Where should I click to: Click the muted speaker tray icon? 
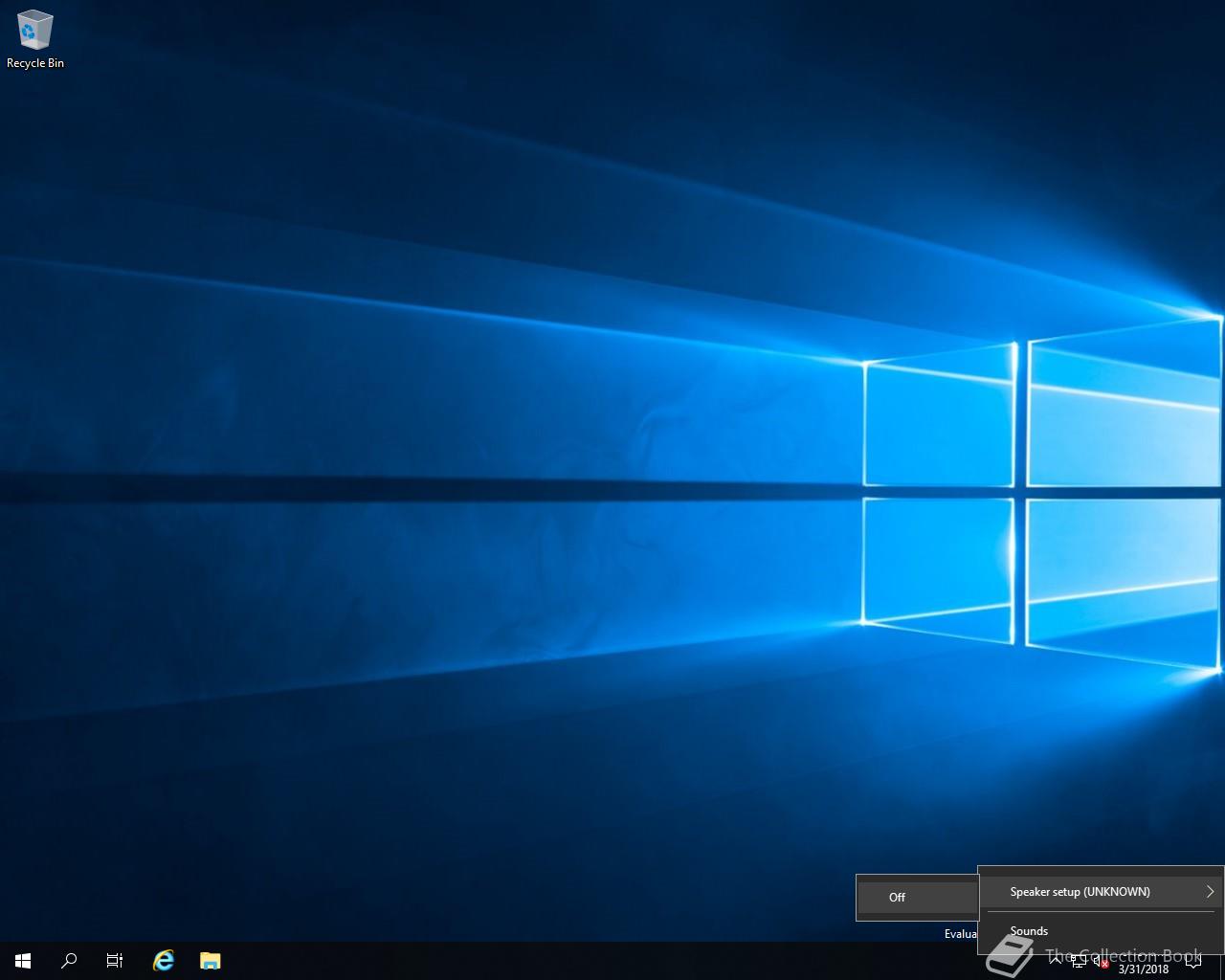1101,962
